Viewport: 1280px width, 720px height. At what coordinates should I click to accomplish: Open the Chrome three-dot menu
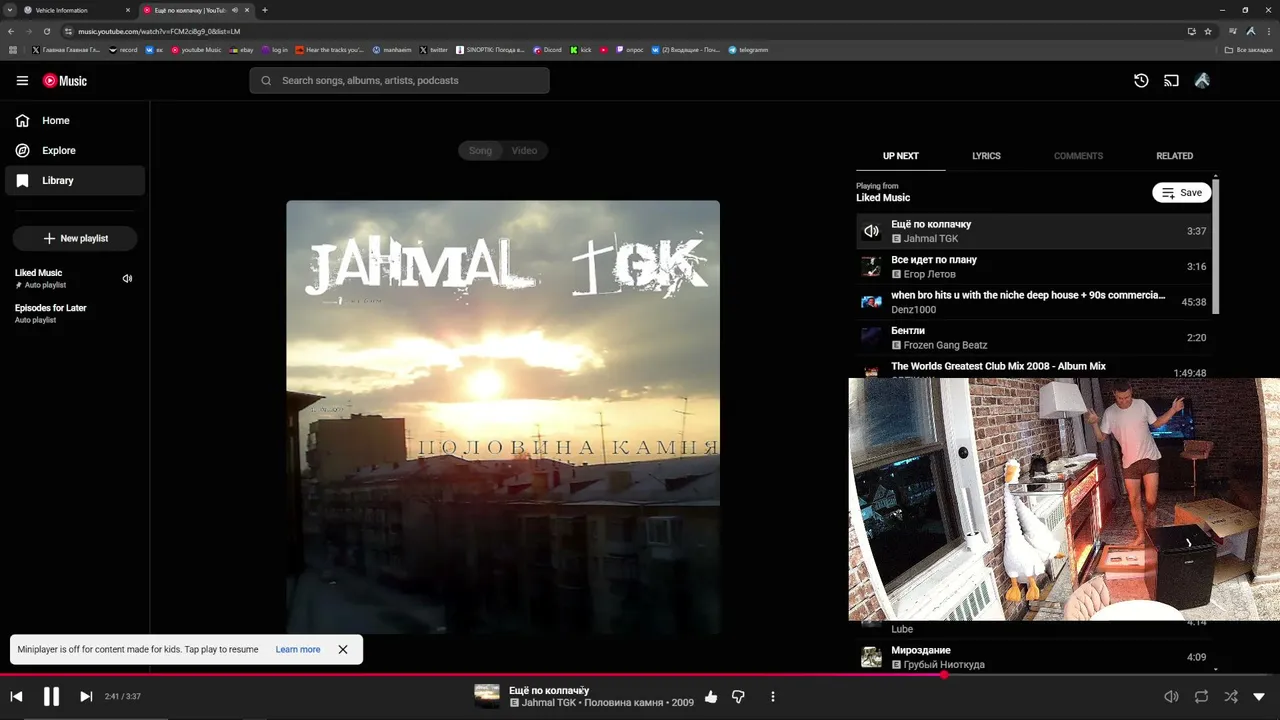[1269, 31]
